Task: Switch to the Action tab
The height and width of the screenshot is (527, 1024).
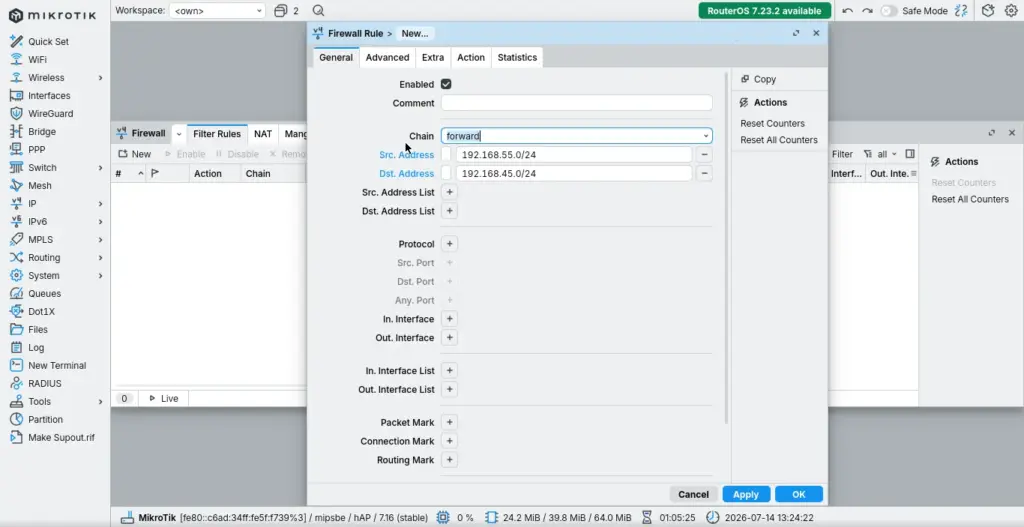Action: point(470,57)
